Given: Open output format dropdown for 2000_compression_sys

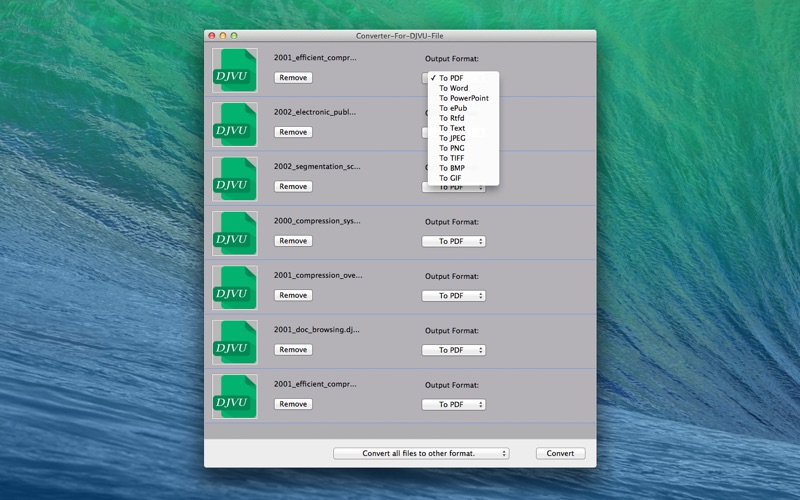Looking at the screenshot, I should coord(454,241).
